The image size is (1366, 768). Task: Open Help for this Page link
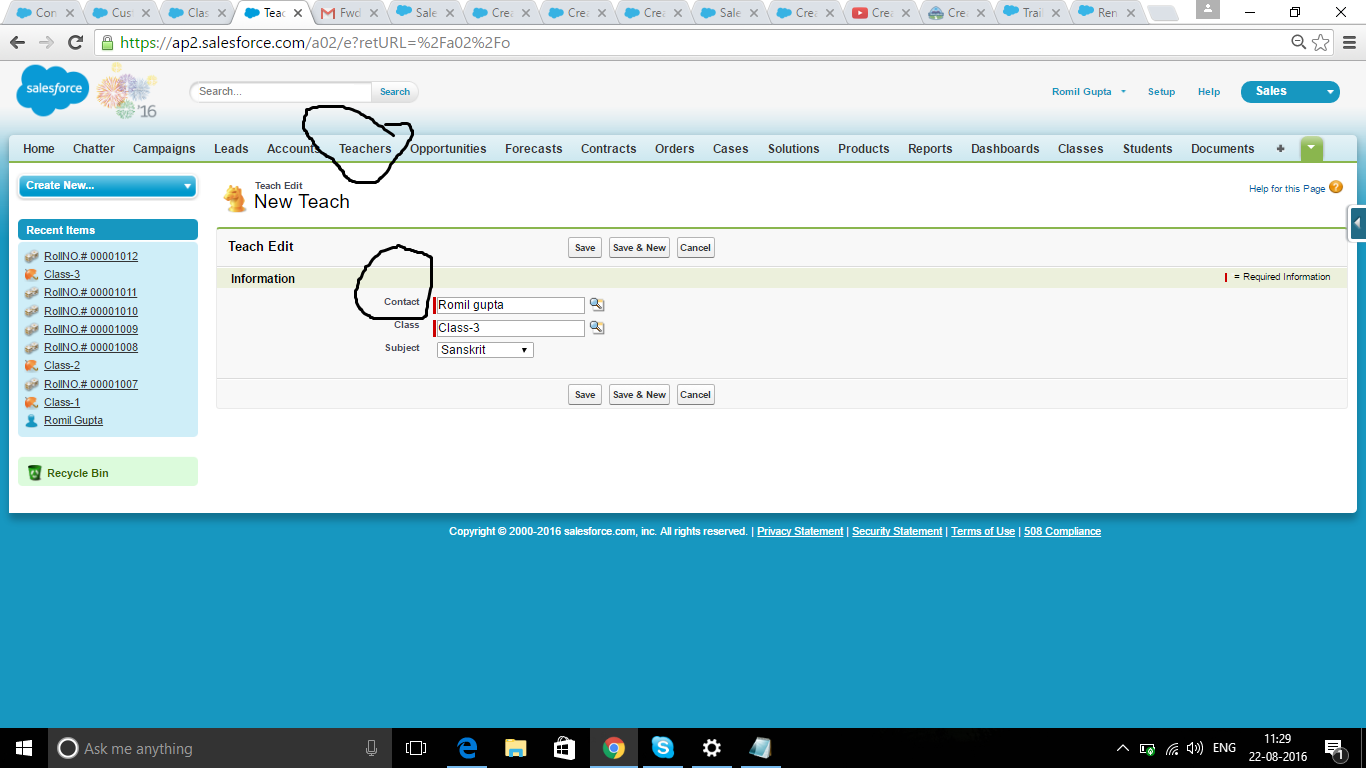coord(1287,189)
